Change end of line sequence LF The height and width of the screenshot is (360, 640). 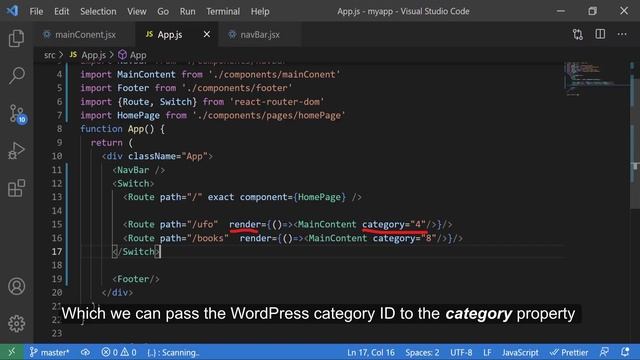click(487, 352)
